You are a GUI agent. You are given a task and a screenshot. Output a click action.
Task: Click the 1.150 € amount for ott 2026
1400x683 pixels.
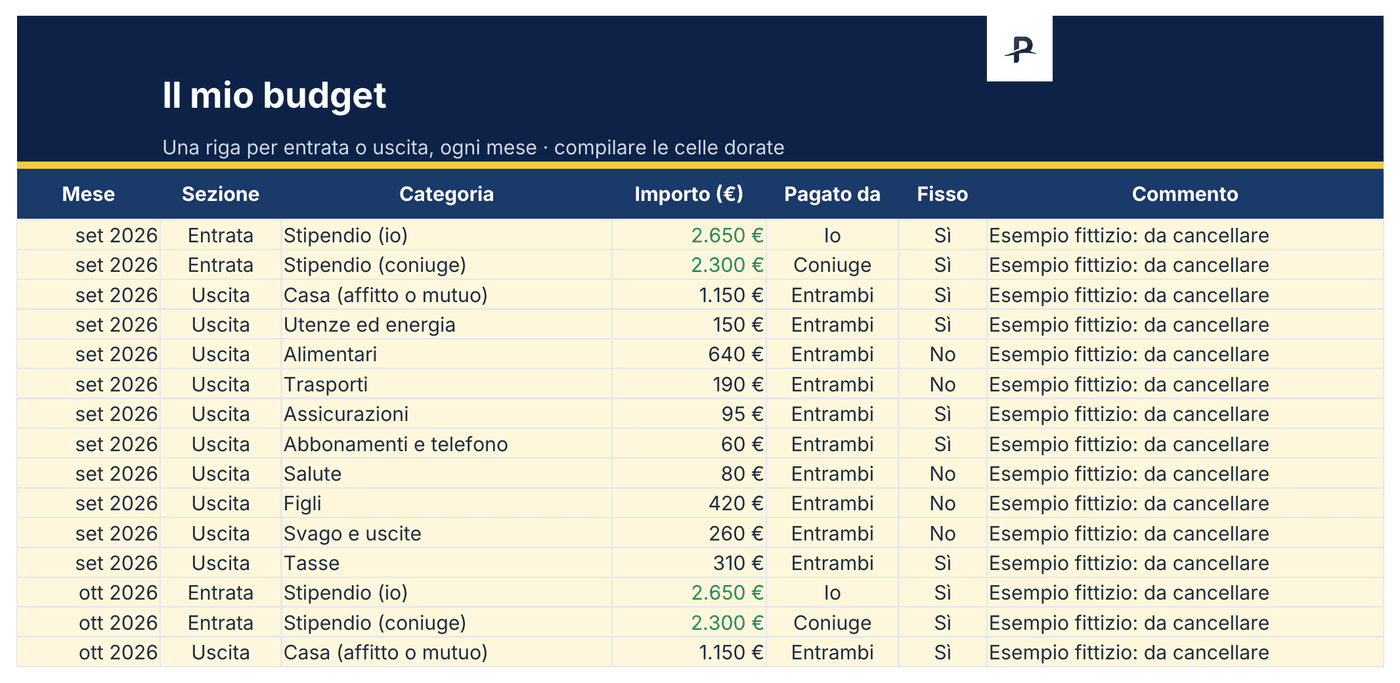[x=689, y=653]
